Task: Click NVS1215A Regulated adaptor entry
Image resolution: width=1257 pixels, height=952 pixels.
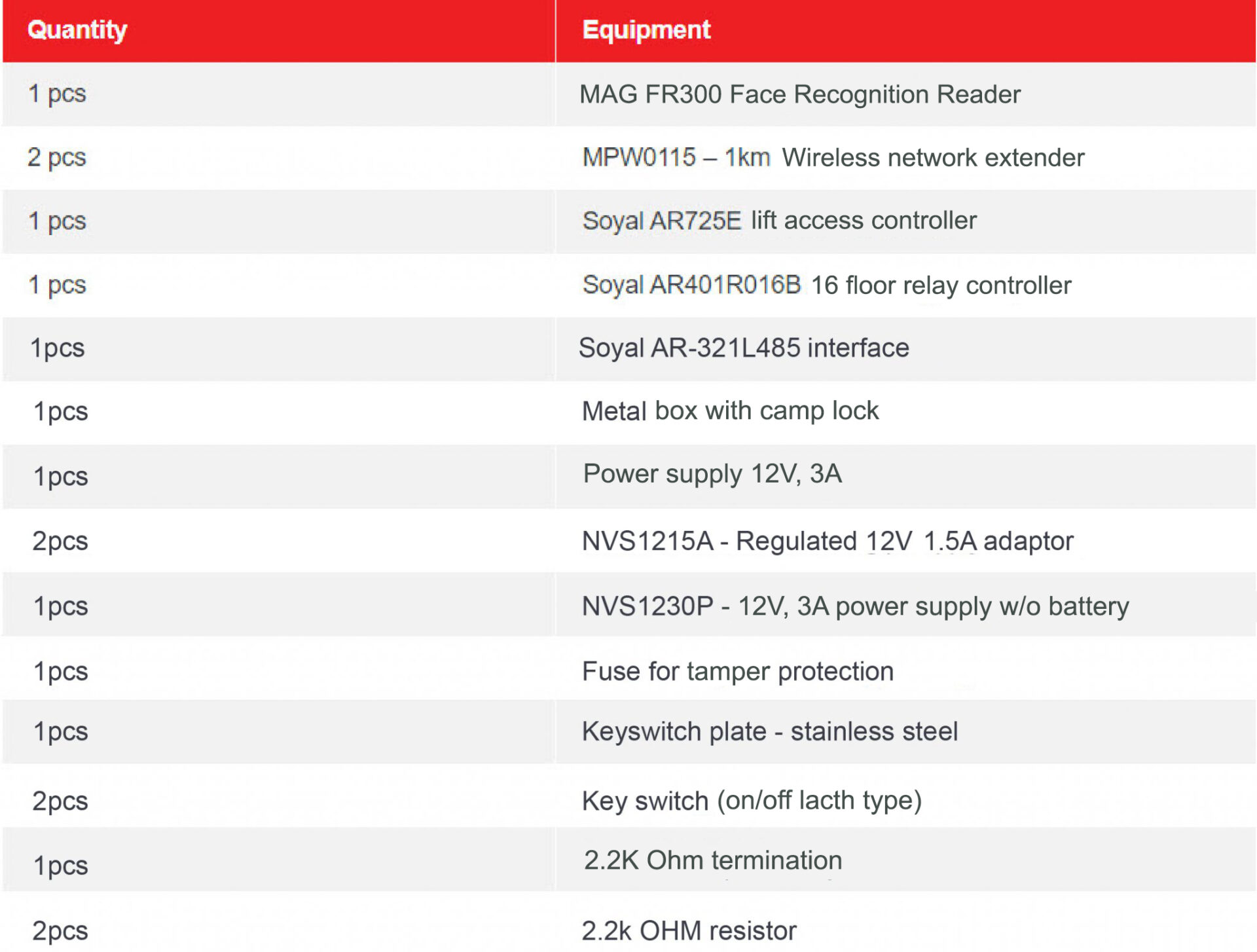Action: tap(828, 541)
